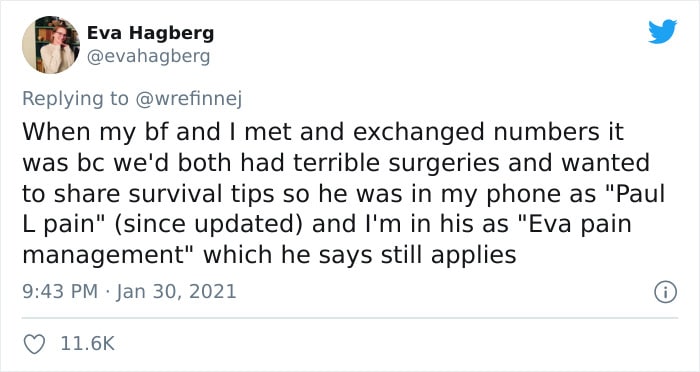
Task: Click the 9:43 PM timestamp
Action: pos(60,292)
